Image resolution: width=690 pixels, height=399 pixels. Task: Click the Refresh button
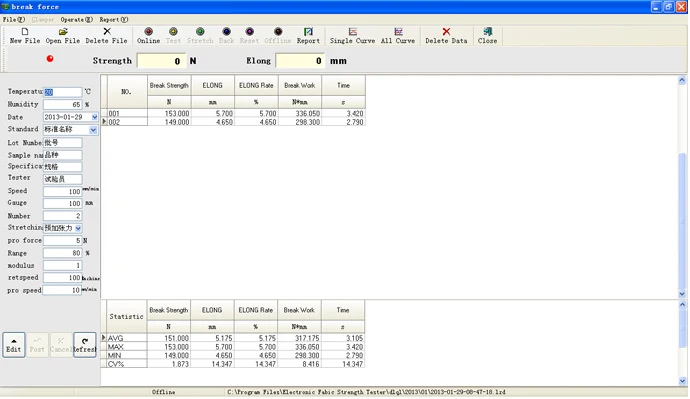pyautogui.click(x=84, y=345)
